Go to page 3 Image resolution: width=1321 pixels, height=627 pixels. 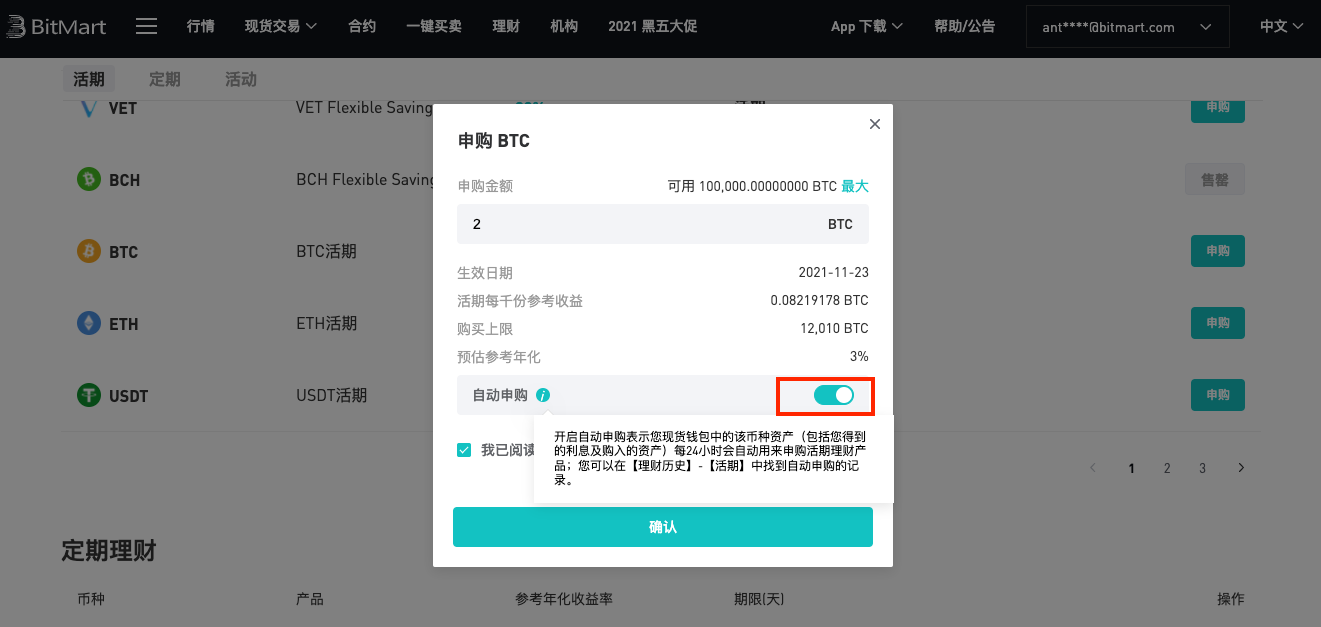click(1203, 468)
